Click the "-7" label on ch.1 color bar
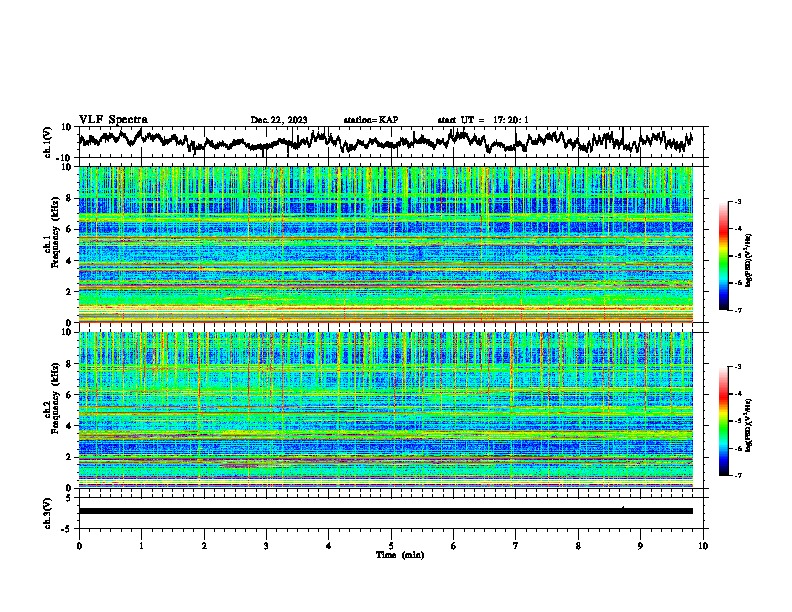 [x=737, y=310]
